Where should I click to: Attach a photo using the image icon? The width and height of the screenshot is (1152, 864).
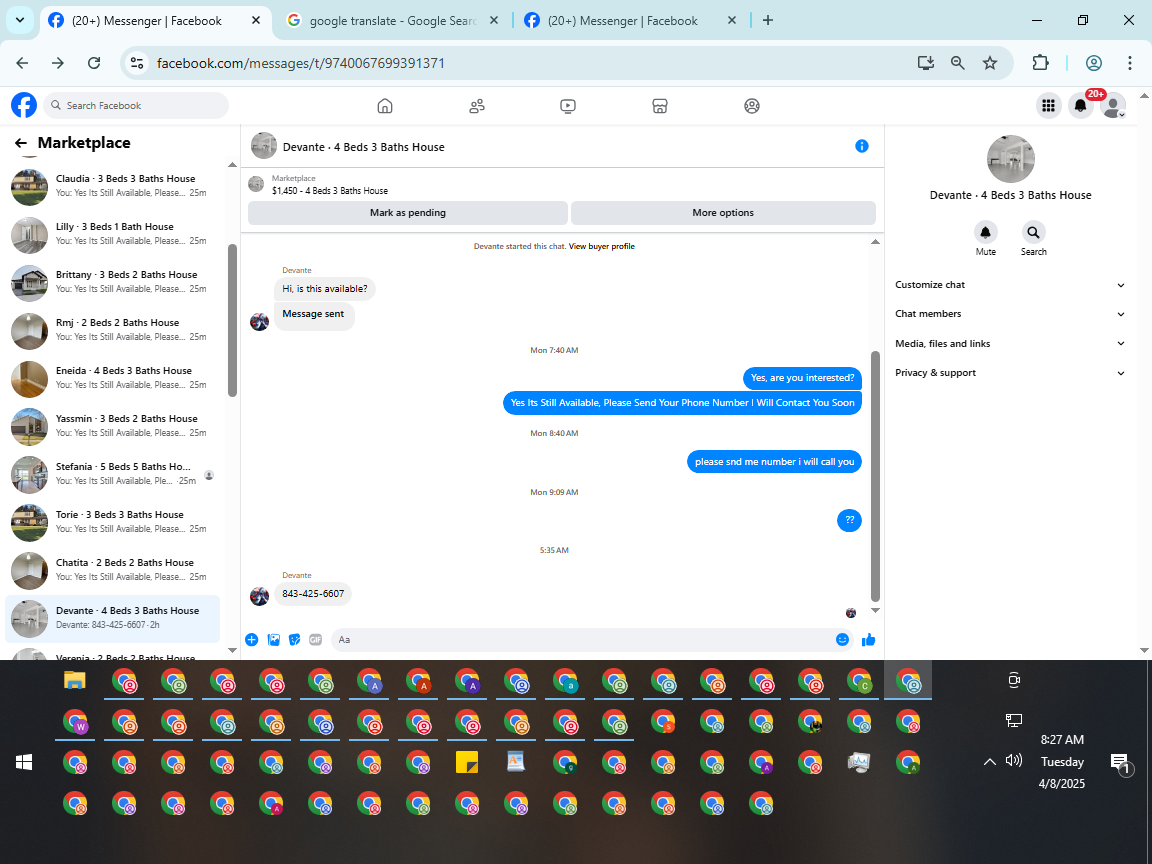[273, 640]
